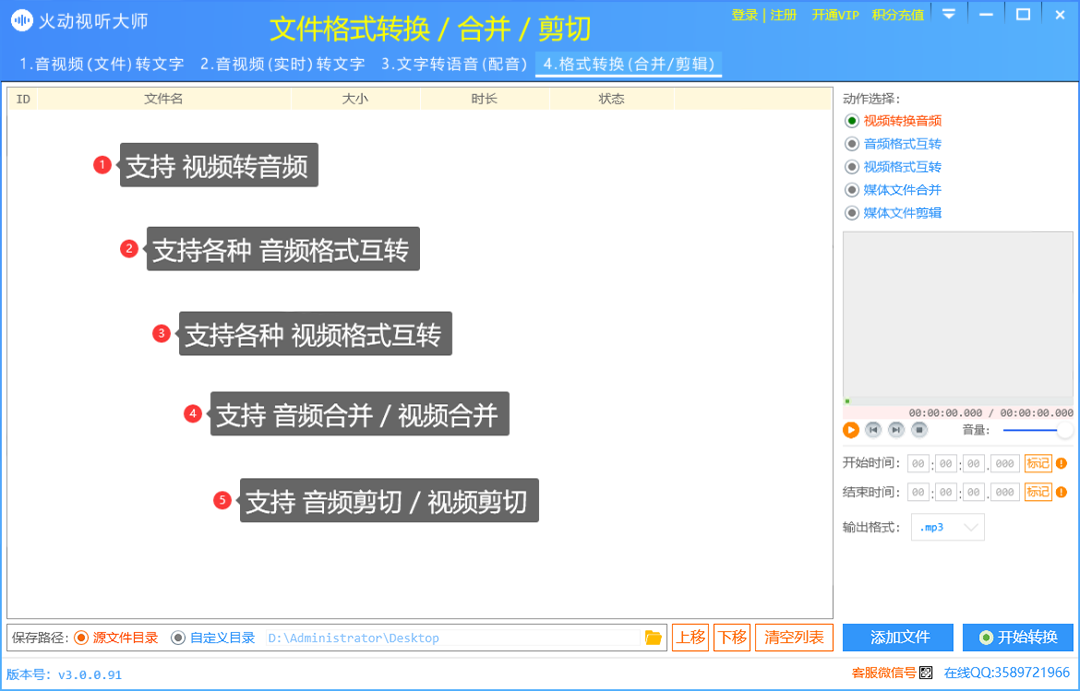Open the 输出格式 .mp3 dropdown
This screenshot has height=691, width=1080.
click(948, 528)
